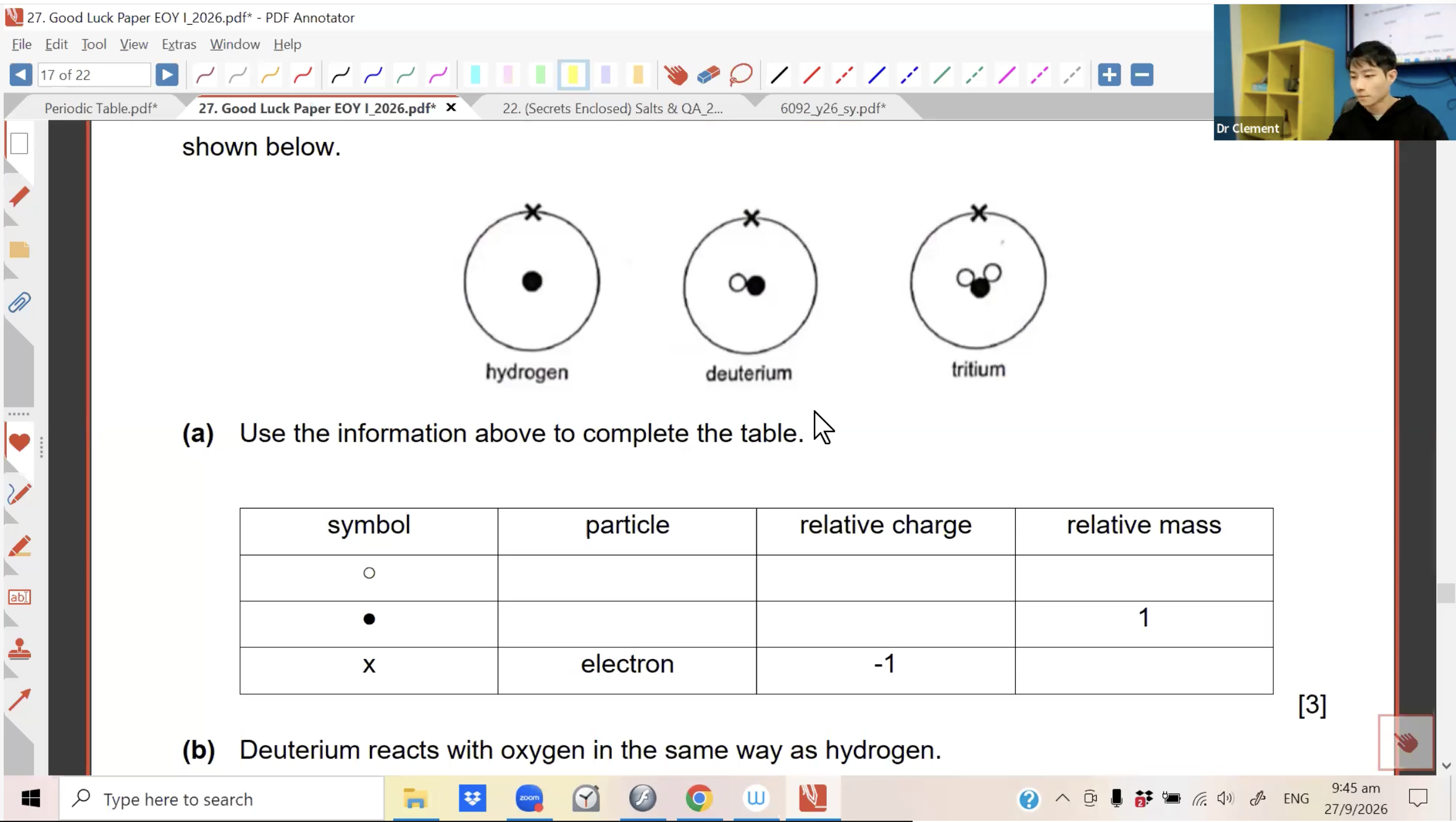This screenshot has height=822, width=1456.
Task: Open the Help menu
Action: [x=287, y=44]
